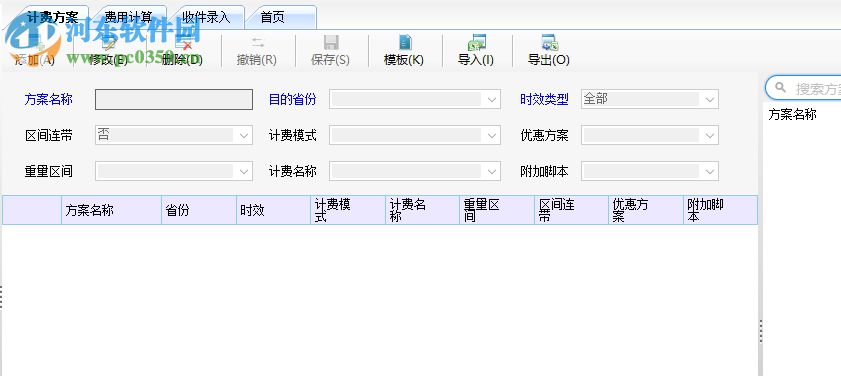The width and height of the screenshot is (841, 376).
Task: Switch to the 计费方案 tab
Action: click(x=52, y=17)
